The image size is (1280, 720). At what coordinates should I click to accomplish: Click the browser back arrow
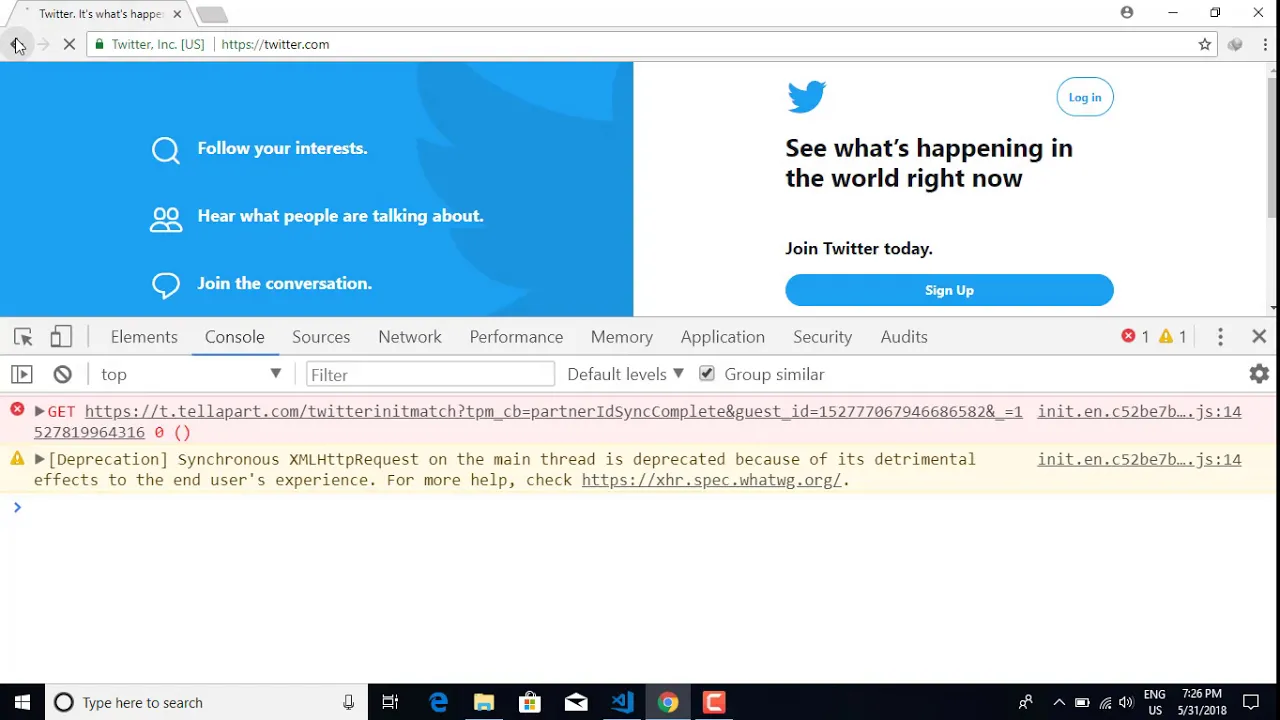[16, 44]
